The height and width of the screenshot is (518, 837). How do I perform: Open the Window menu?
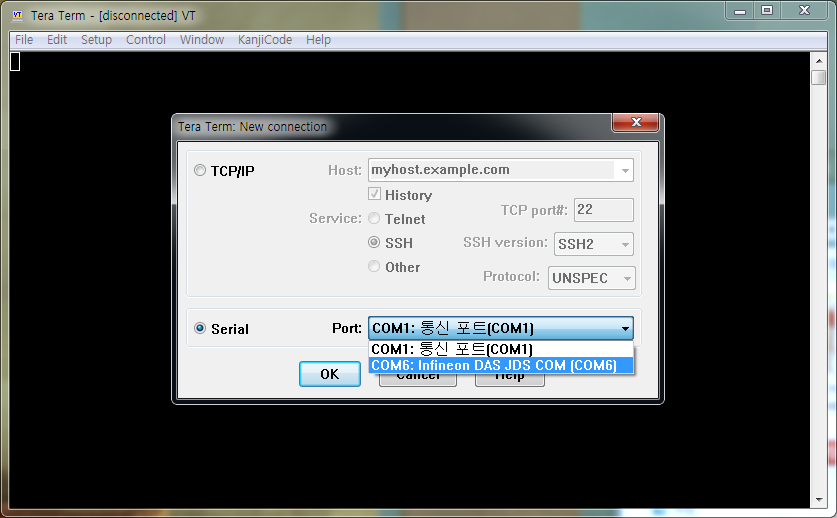[202, 40]
